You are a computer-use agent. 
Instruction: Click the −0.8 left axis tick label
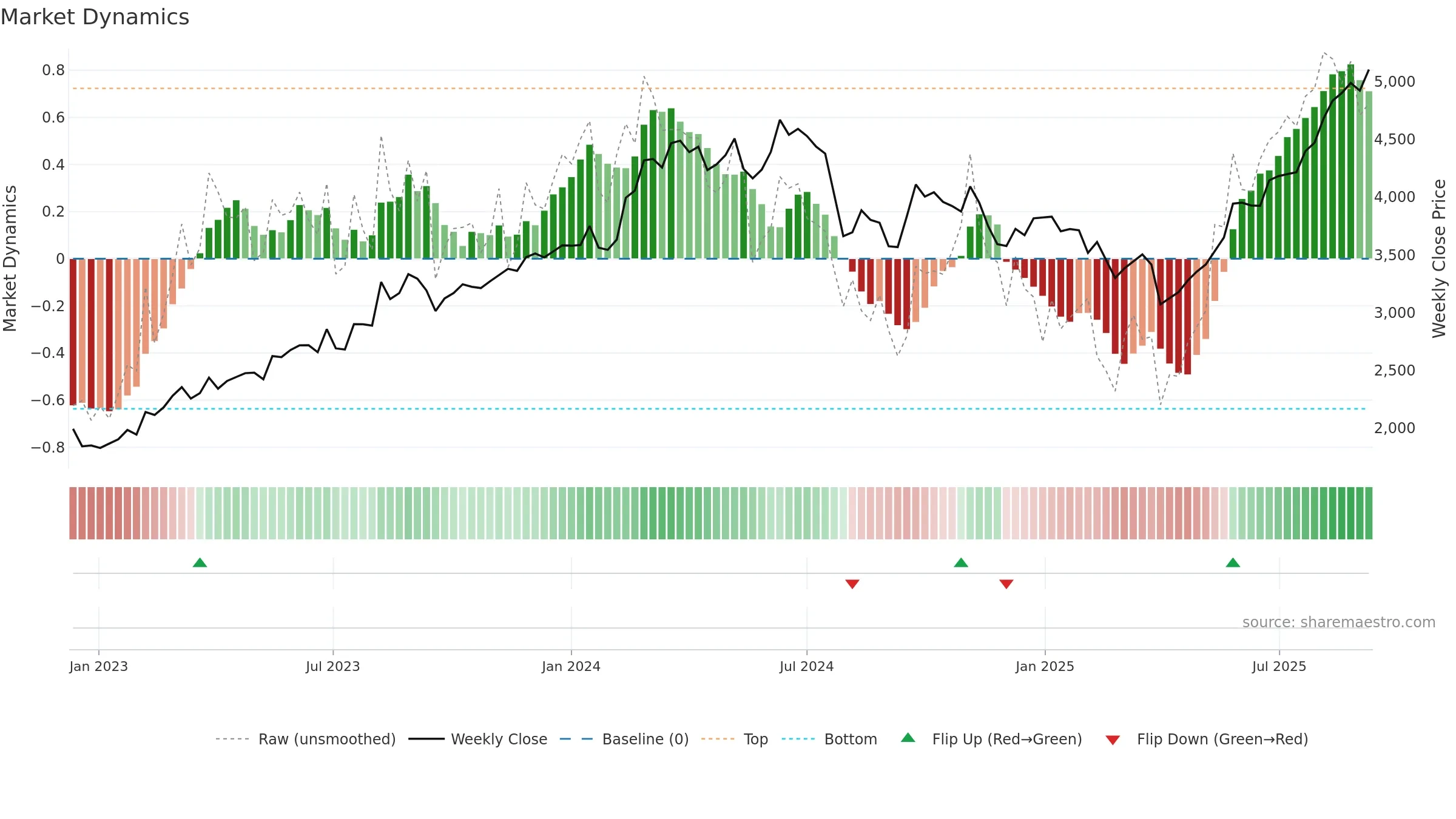[48, 448]
